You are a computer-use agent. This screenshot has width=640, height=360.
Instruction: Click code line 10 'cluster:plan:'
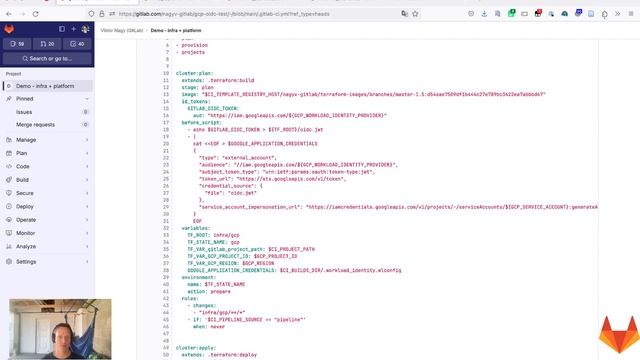[195, 73]
